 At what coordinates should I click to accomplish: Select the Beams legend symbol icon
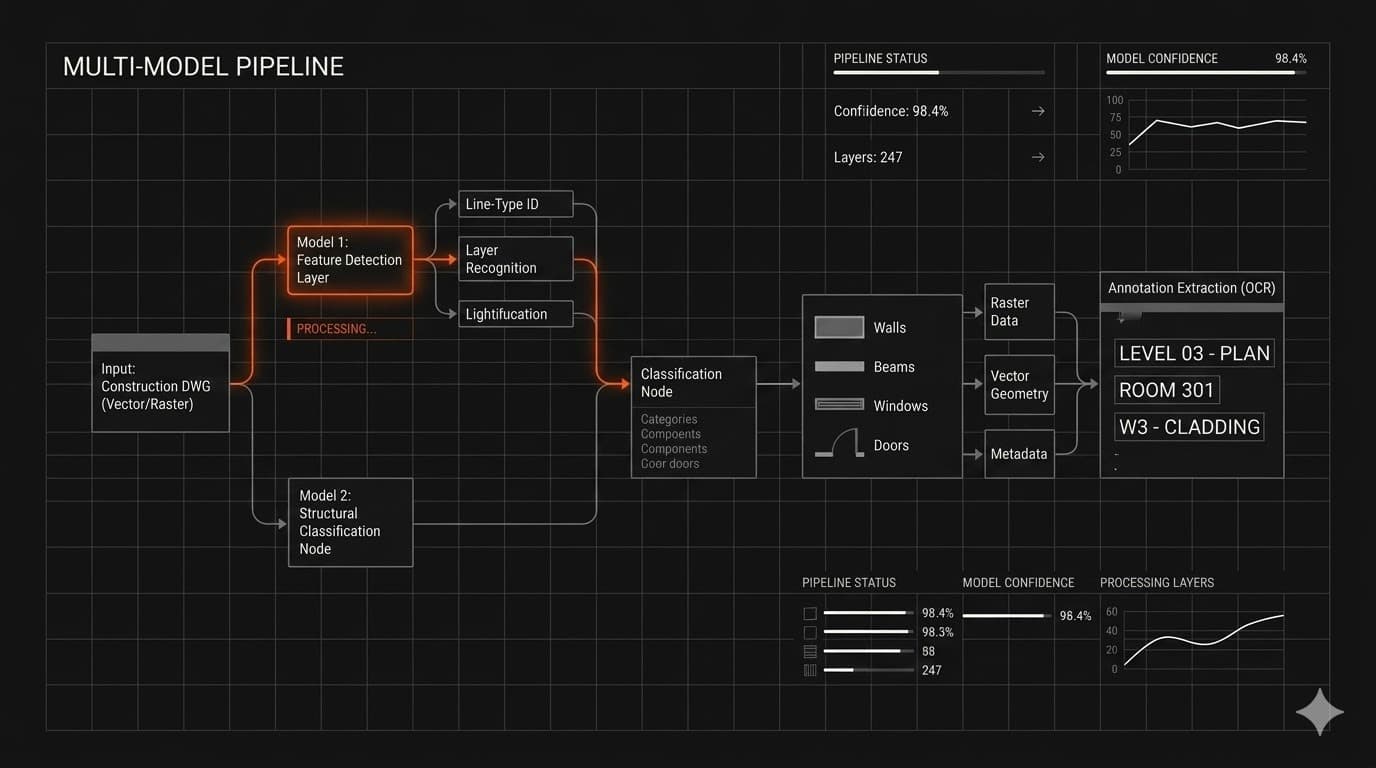coord(839,366)
